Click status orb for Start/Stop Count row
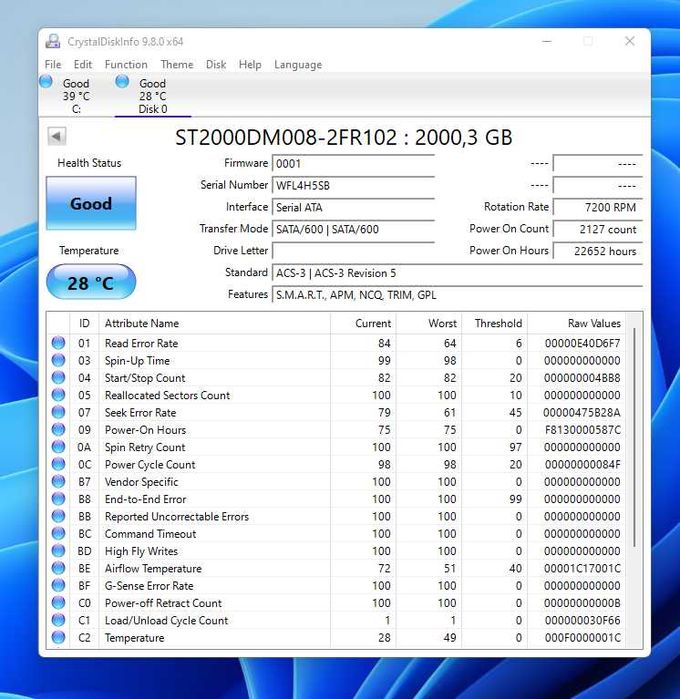The image size is (680, 699). (x=58, y=378)
